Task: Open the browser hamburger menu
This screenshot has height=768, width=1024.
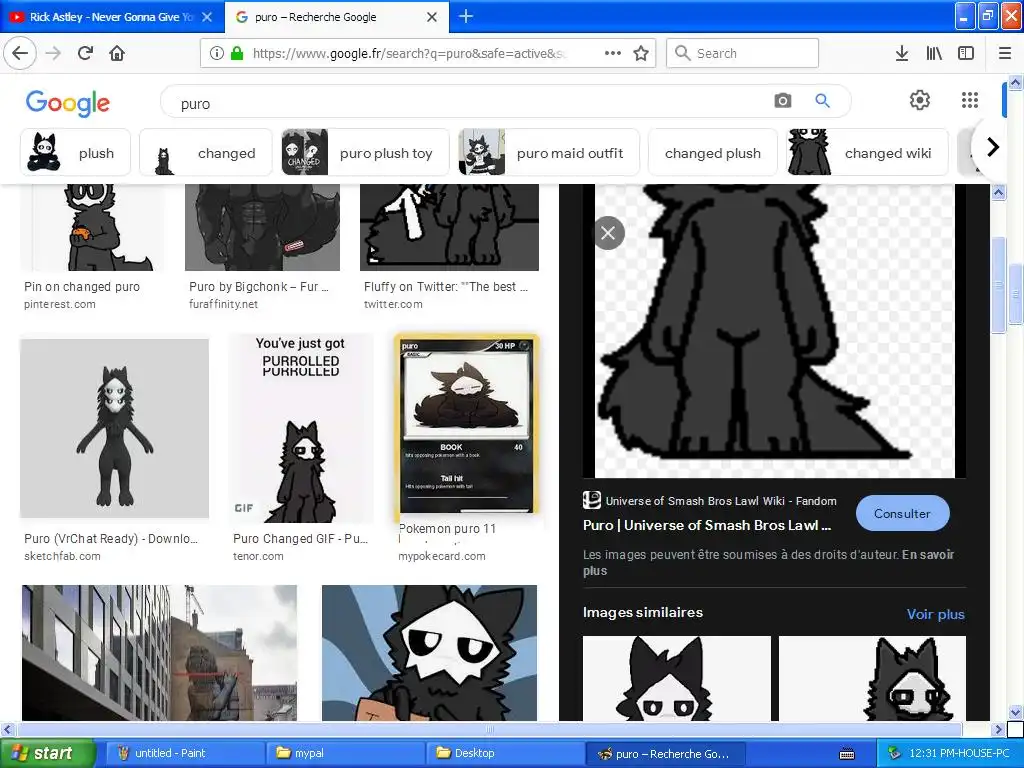Action: click(x=1005, y=53)
